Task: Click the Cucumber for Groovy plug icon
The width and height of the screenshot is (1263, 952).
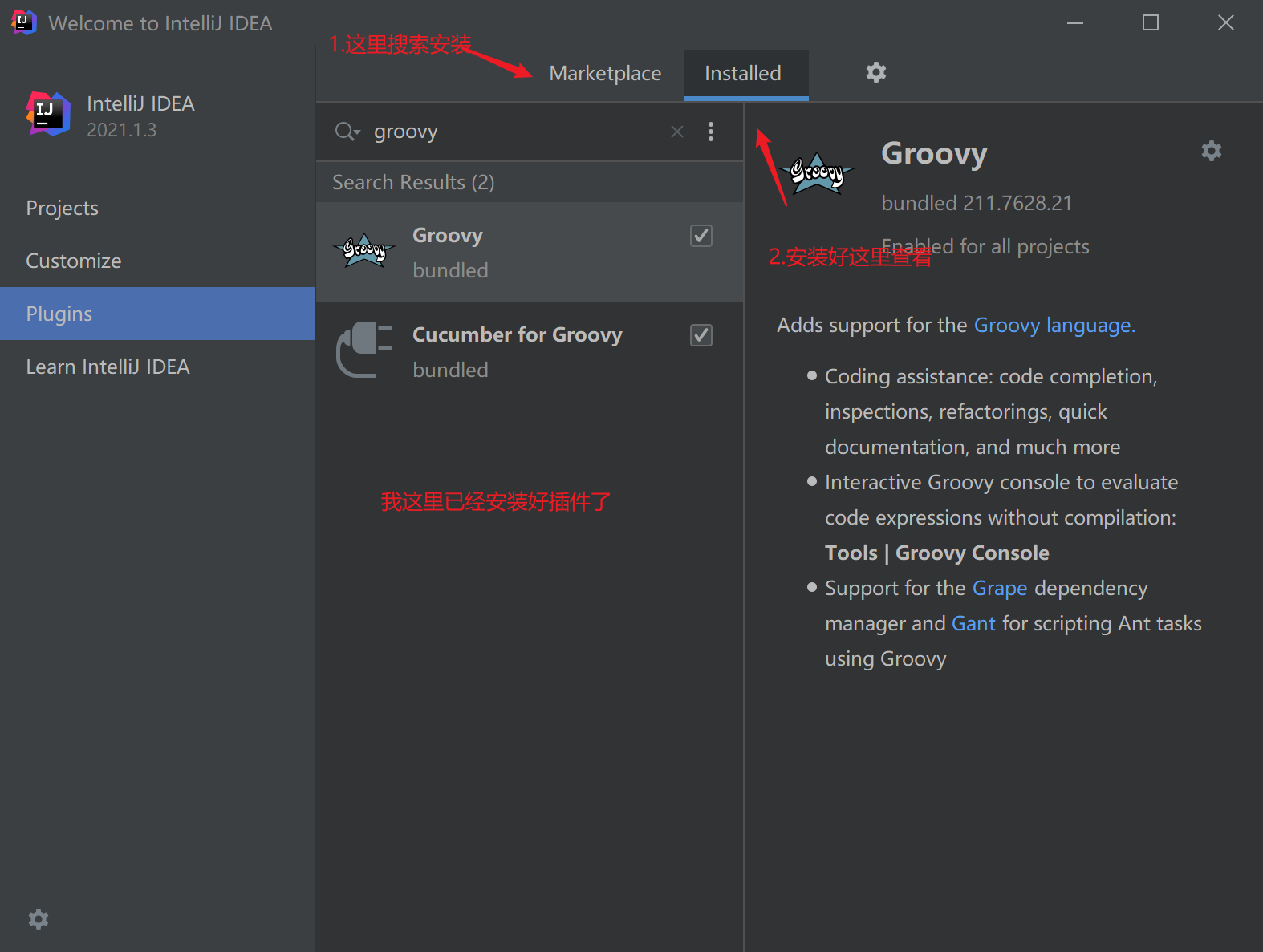Action: click(364, 350)
